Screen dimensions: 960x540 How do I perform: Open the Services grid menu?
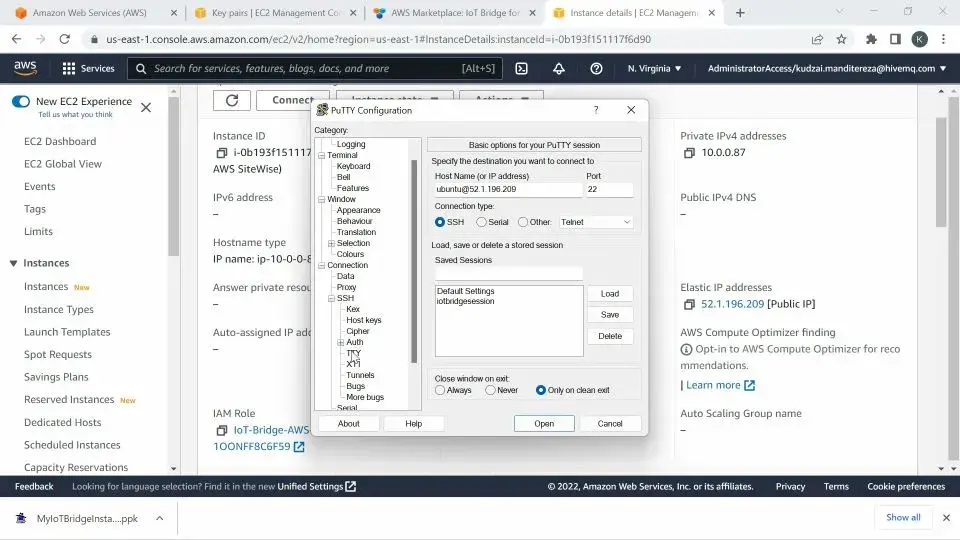point(89,69)
